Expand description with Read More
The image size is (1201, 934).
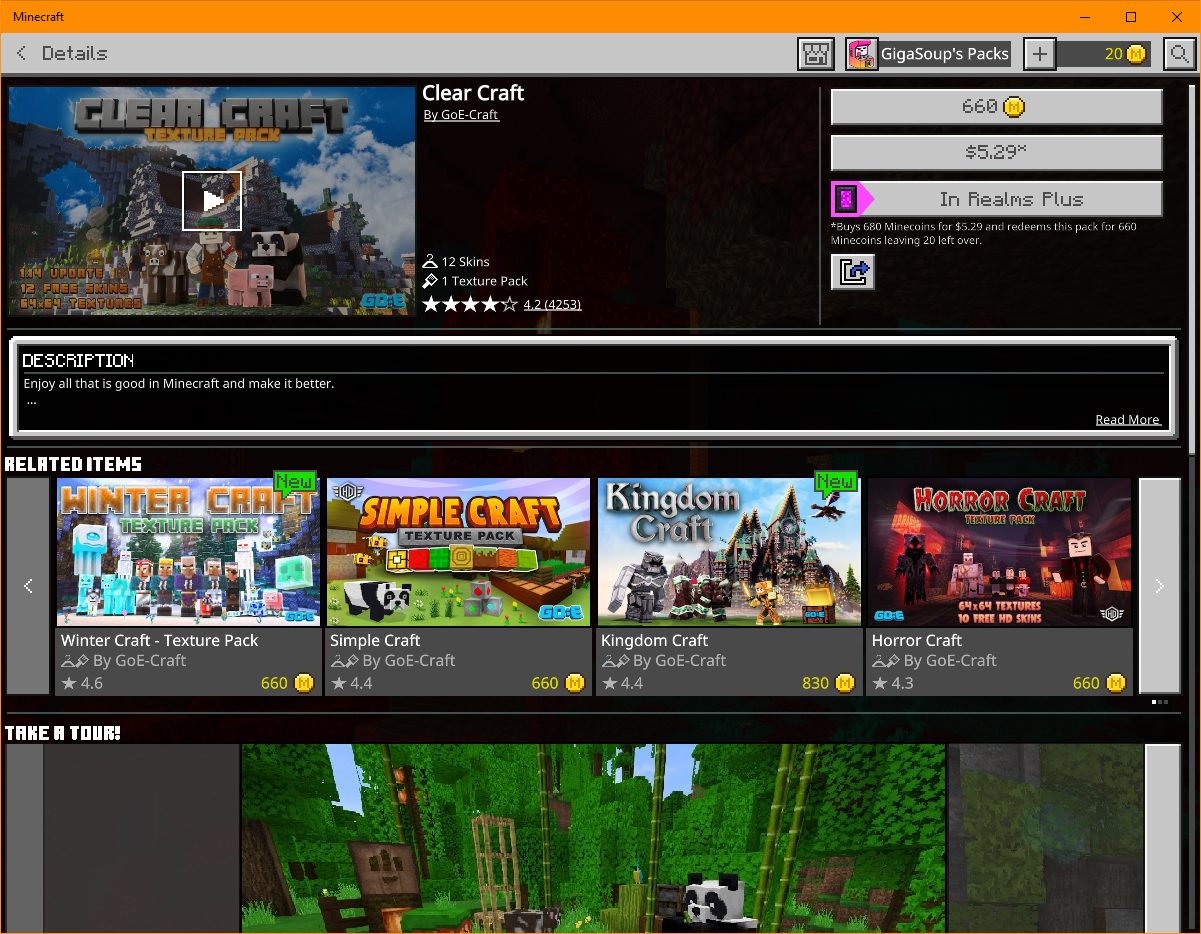(1127, 420)
